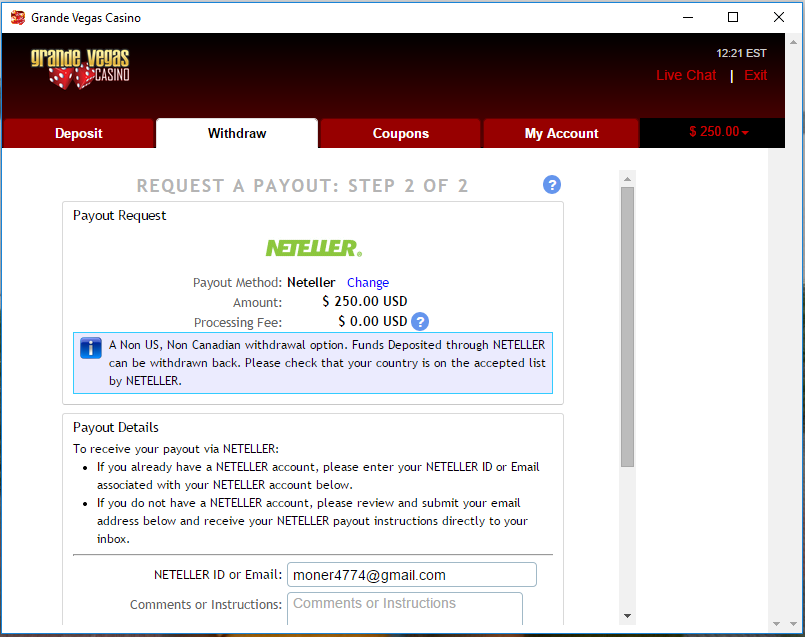Click 'REQUEST A PAYOUT: STEP 2 OF 2' heading
This screenshot has height=637, width=805.
(x=302, y=186)
